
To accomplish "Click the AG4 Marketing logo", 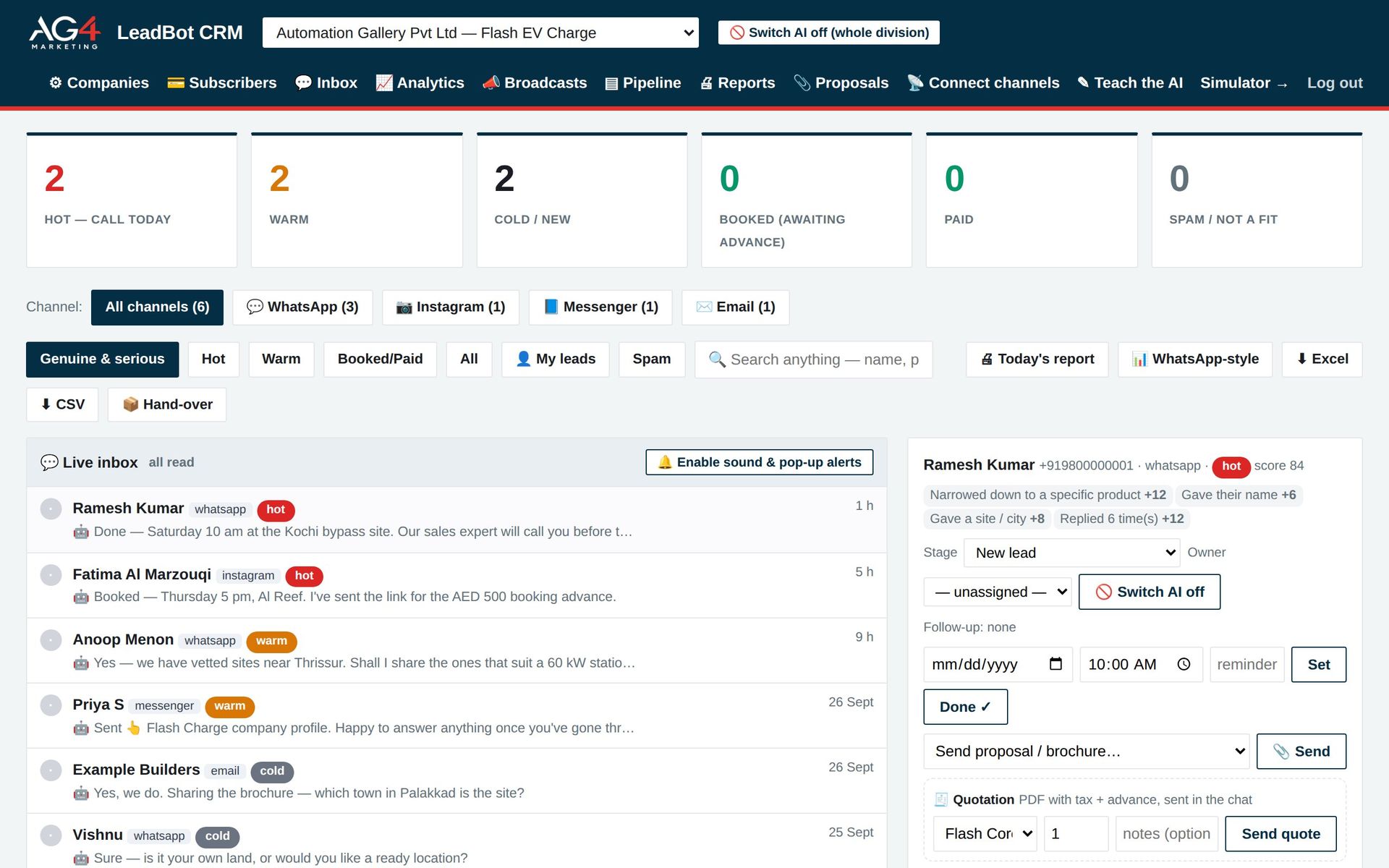I will coord(65,33).
